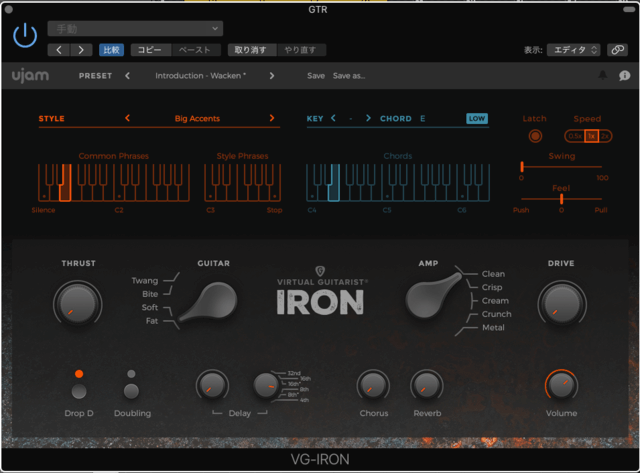Click the link chain icon button
The height and width of the screenshot is (473, 640).
(618, 50)
